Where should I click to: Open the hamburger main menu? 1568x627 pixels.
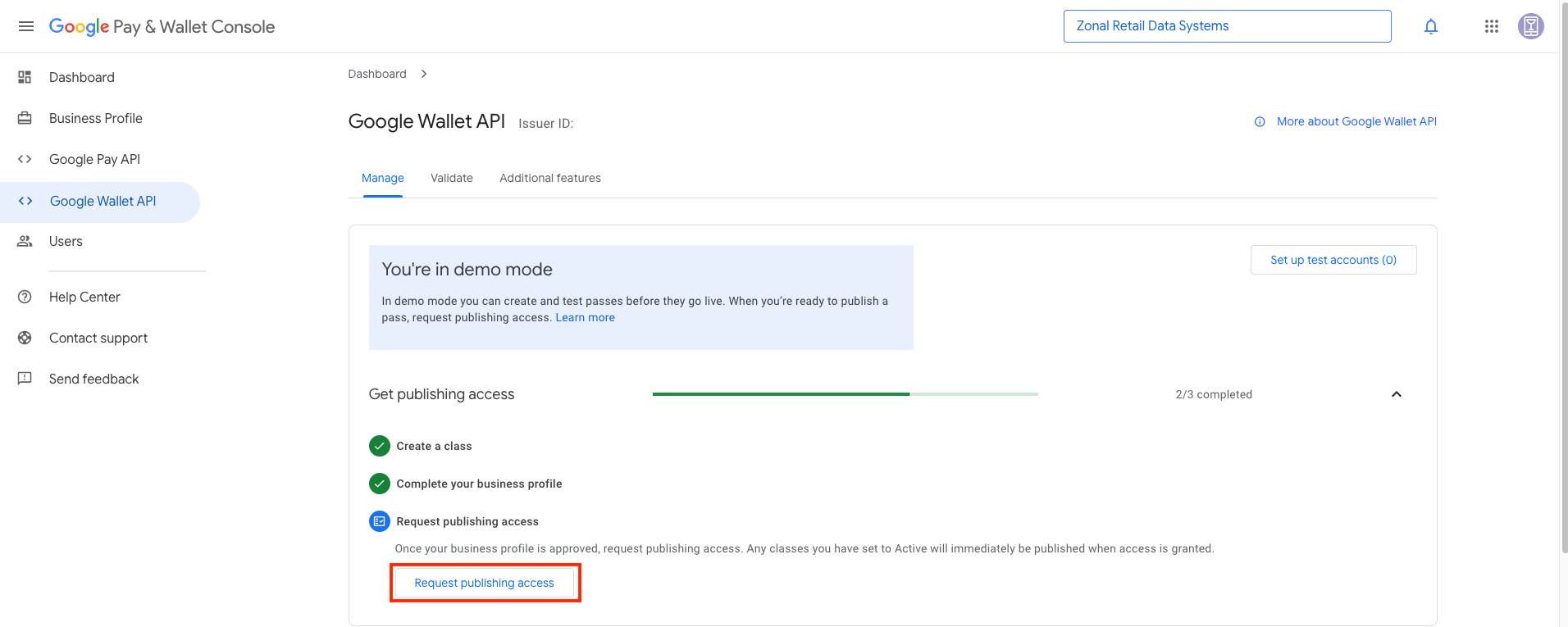click(26, 26)
